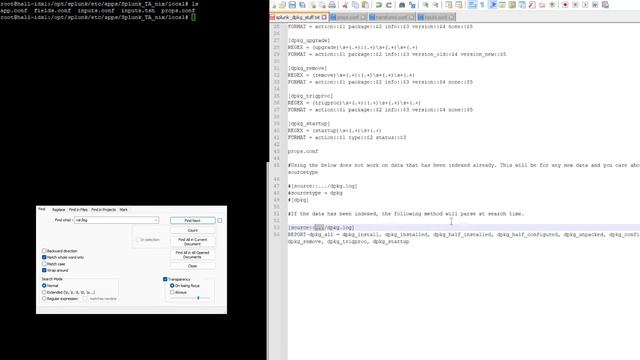Uncheck the Wrap around checkbox

pos(44,270)
